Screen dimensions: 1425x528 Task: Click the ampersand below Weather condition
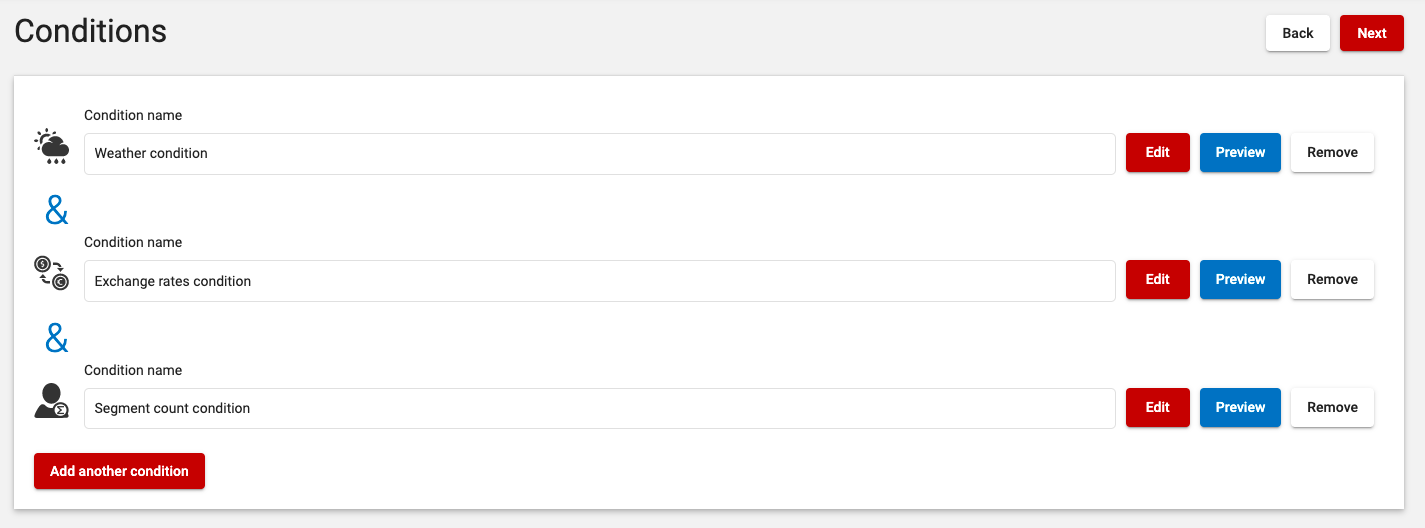(x=57, y=210)
